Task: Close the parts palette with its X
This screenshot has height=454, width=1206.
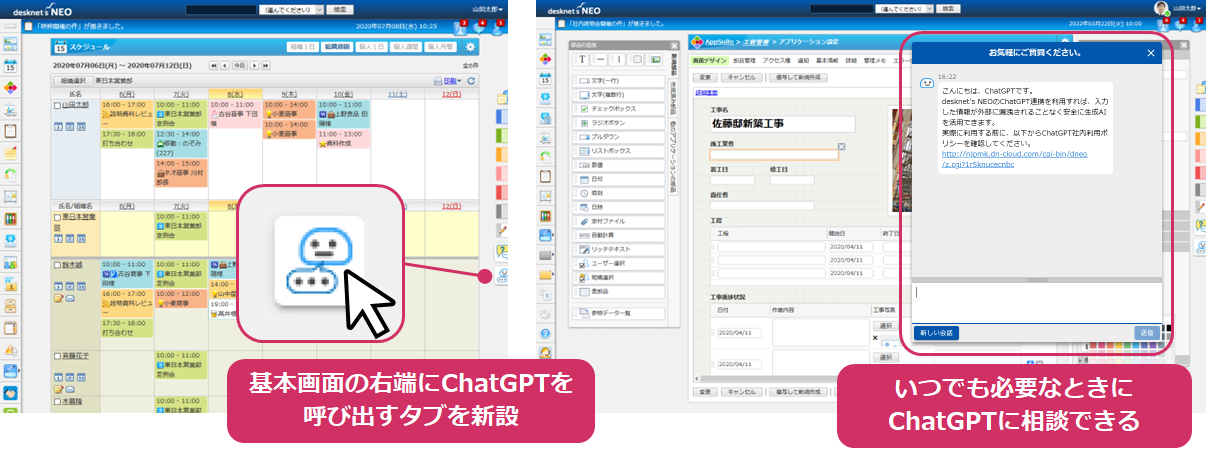Action: click(x=674, y=47)
